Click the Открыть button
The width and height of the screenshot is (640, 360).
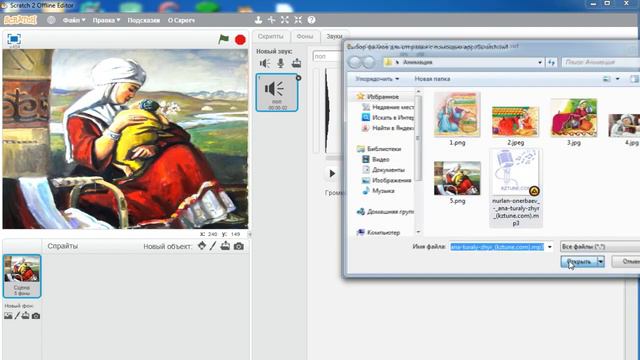(579, 262)
